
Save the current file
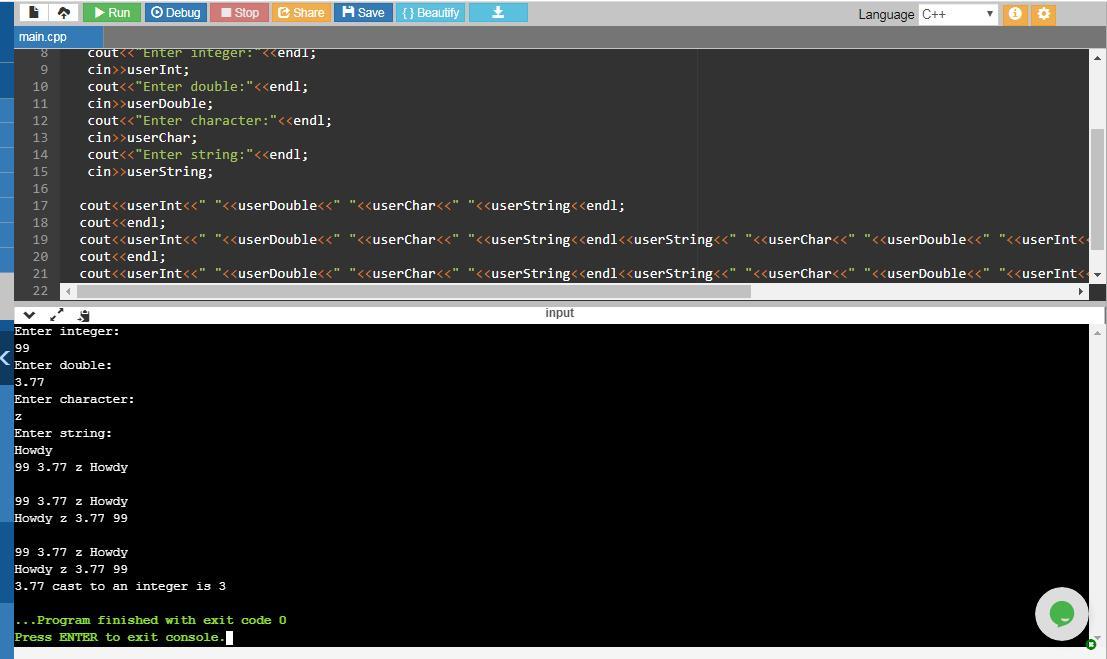tap(363, 13)
